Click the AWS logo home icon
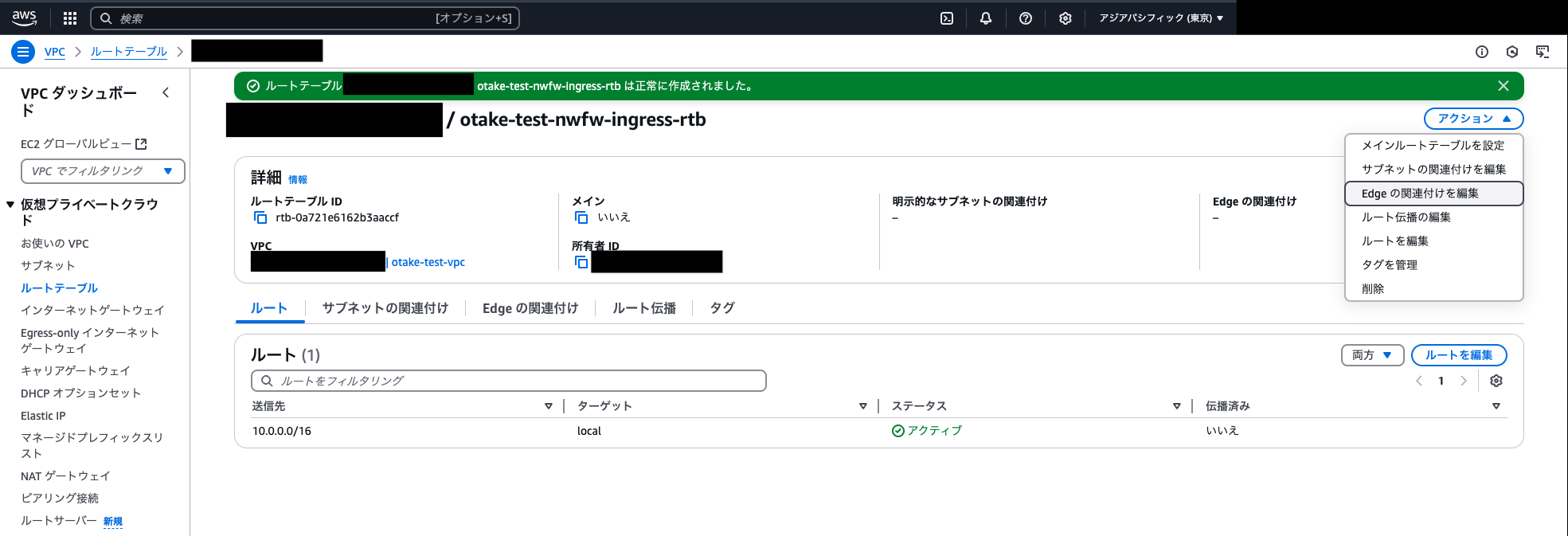The height and width of the screenshot is (536, 1568). pos(25,18)
